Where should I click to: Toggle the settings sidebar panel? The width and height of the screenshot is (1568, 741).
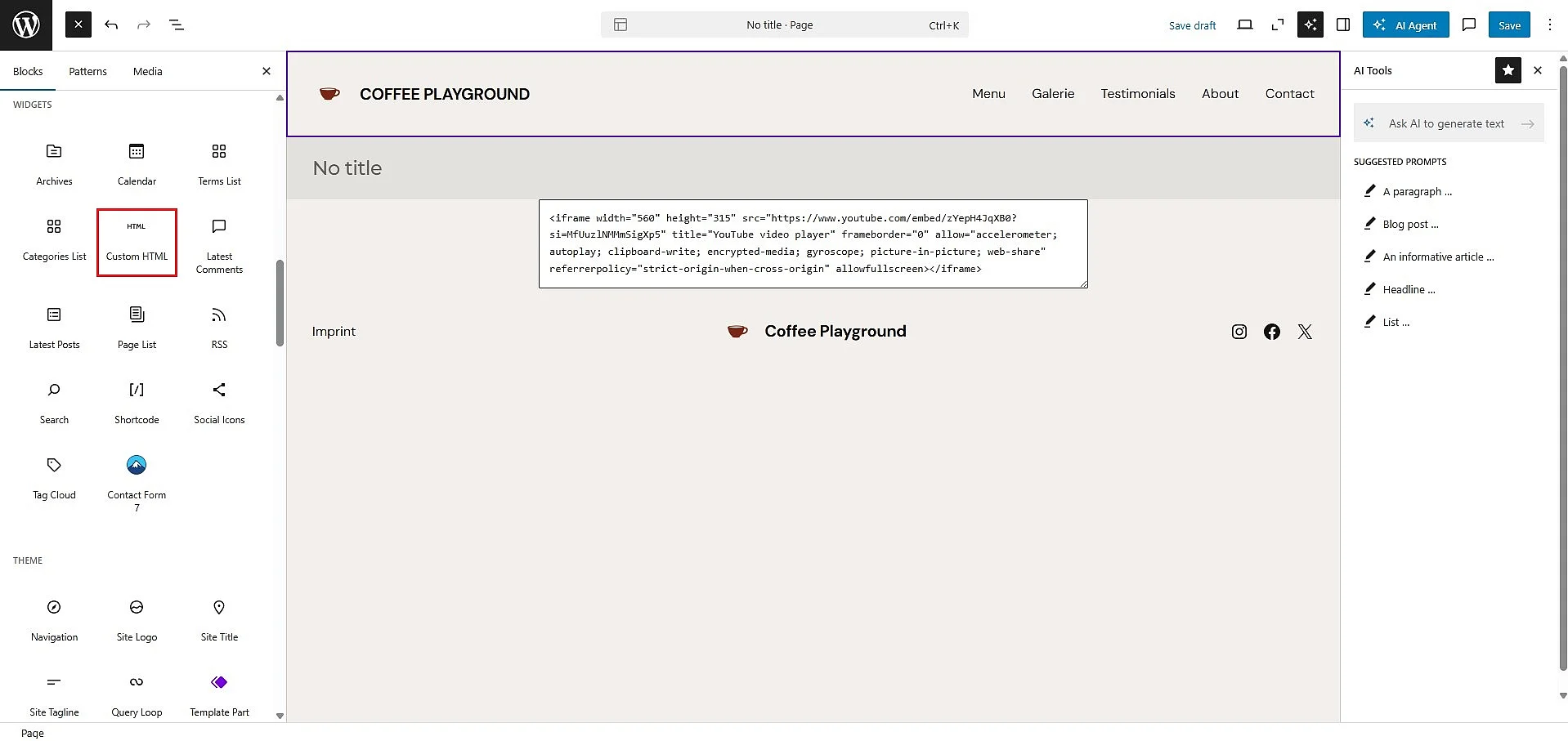click(1343, 25)
